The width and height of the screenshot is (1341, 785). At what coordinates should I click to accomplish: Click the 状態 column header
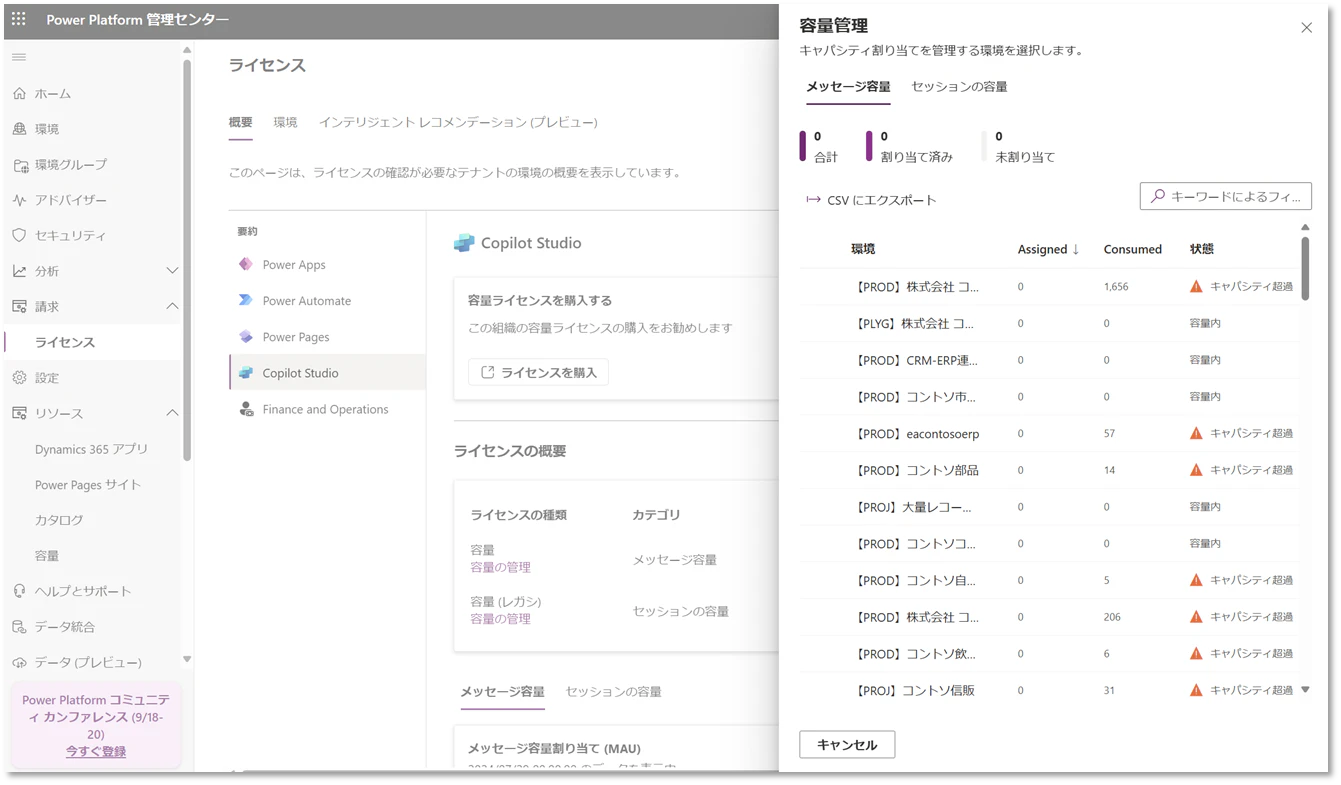(1201, 249)
